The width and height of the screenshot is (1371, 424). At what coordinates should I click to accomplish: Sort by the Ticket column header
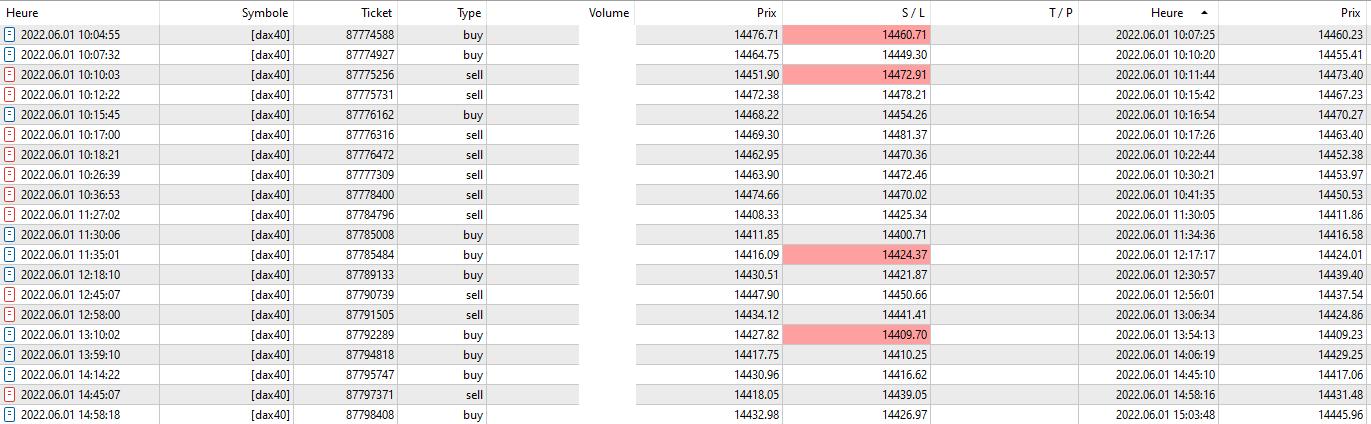(x=376, y=13)
